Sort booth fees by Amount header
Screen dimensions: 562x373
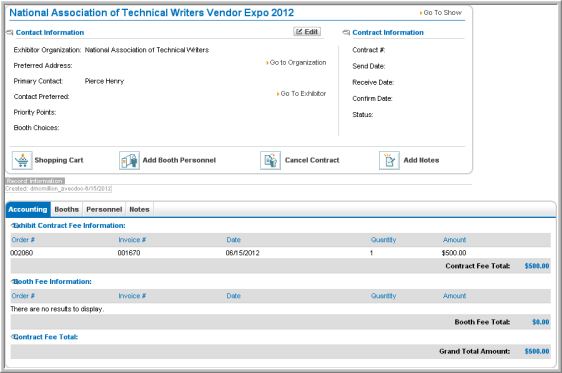[454, 296]
